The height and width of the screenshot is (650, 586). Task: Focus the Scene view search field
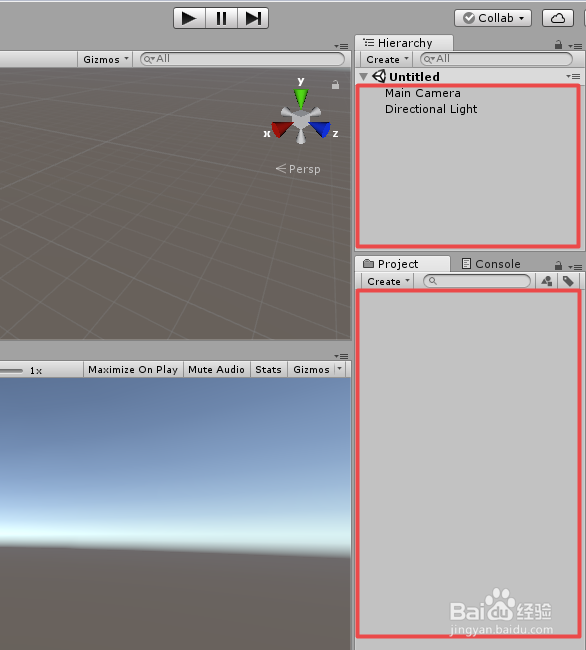(242, 59)
